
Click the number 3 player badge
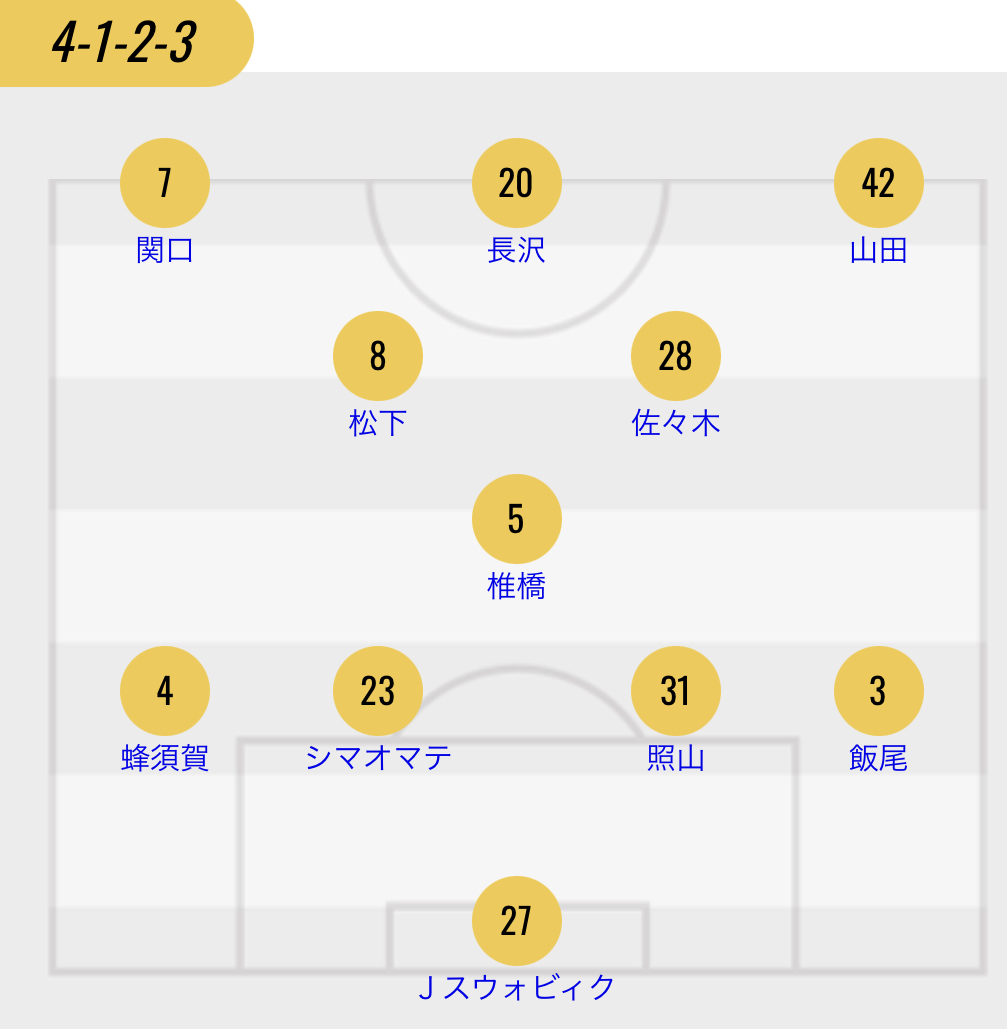[878, 691]
